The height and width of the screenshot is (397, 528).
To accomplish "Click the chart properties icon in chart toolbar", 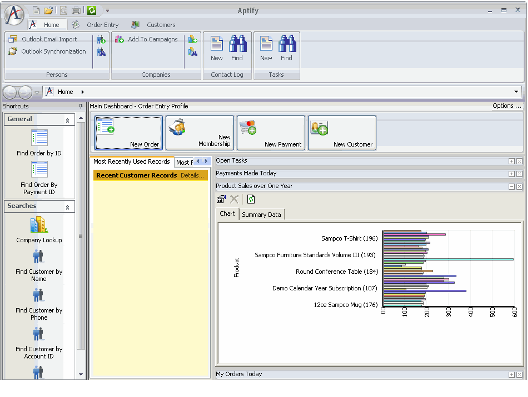I will 221,199.
